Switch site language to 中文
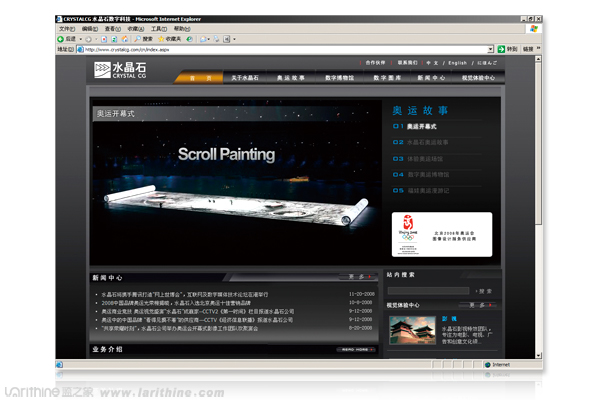Viewport: 600px width, 400px height. (432, 63)
